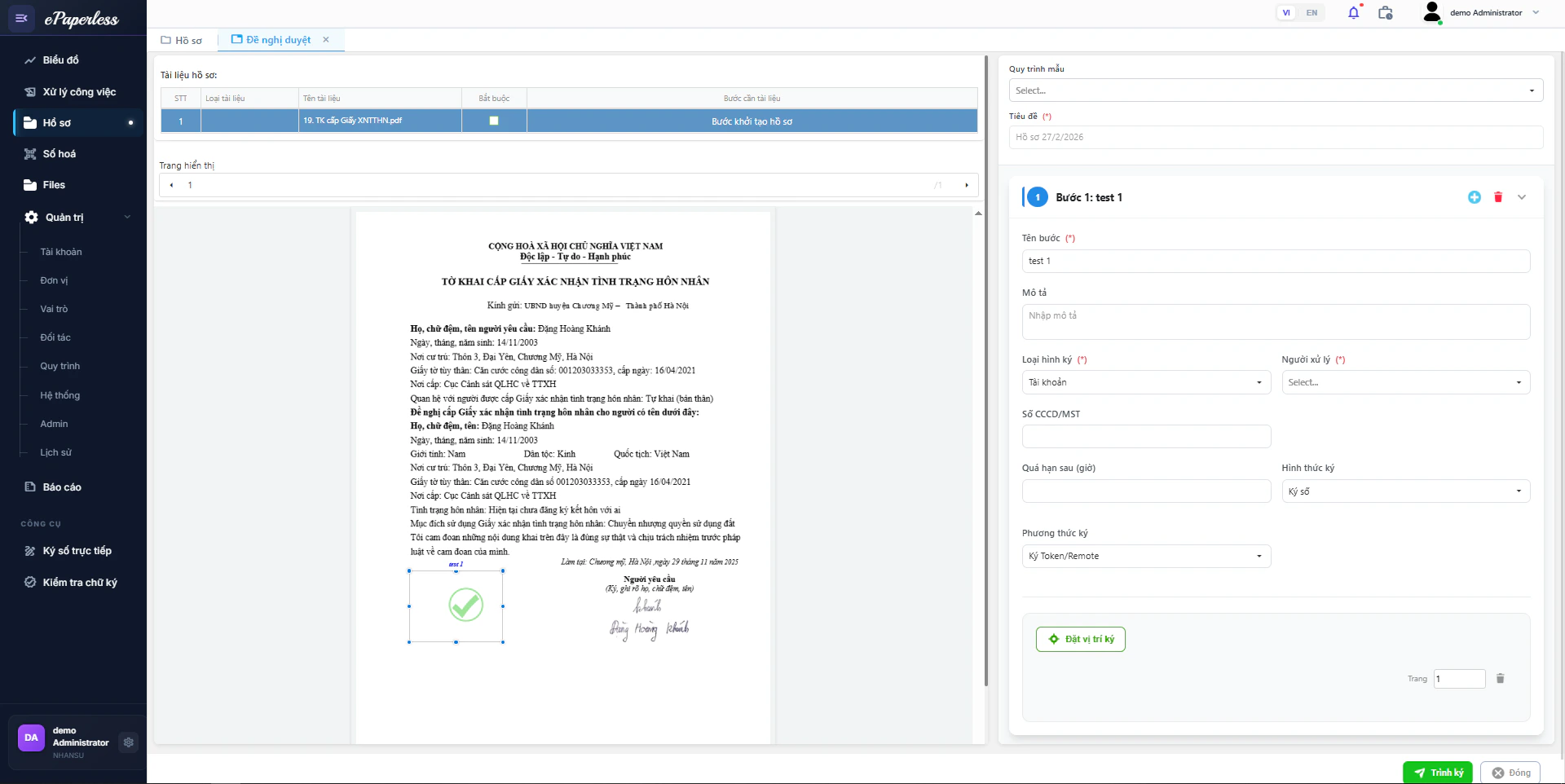1565x784 pixels.
Task: Open Vai trò under Quản trị
Action: click(54, 309)
